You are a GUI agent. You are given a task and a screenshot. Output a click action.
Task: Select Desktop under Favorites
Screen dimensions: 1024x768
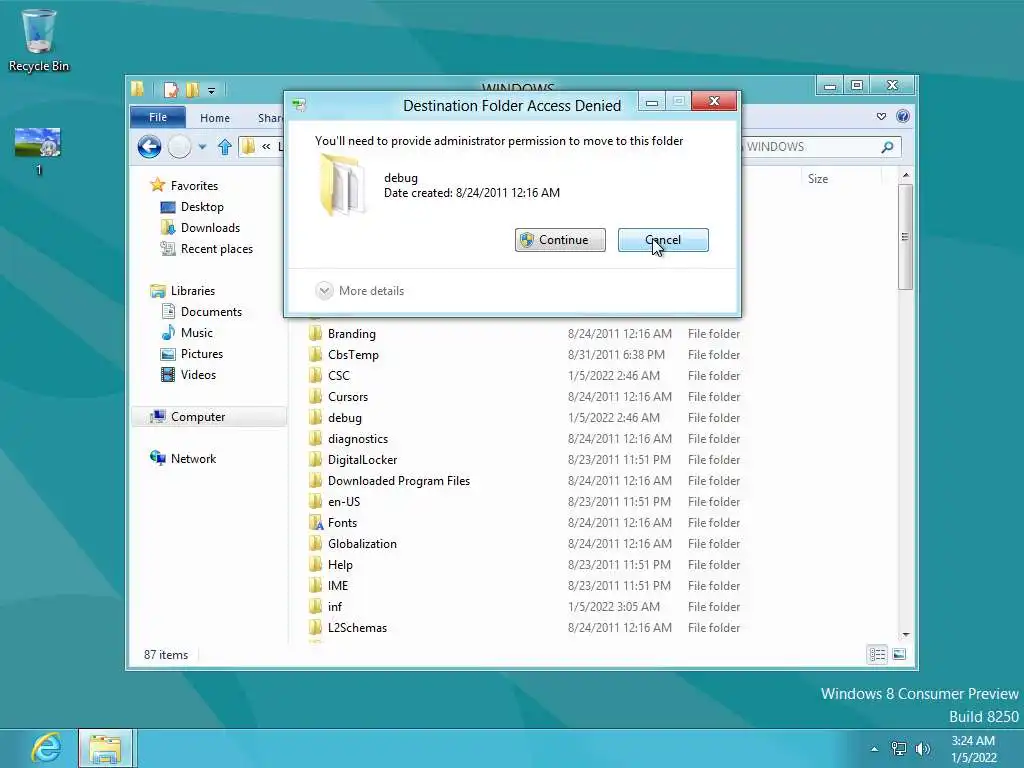pyautogui.click(x=202, y=206)
